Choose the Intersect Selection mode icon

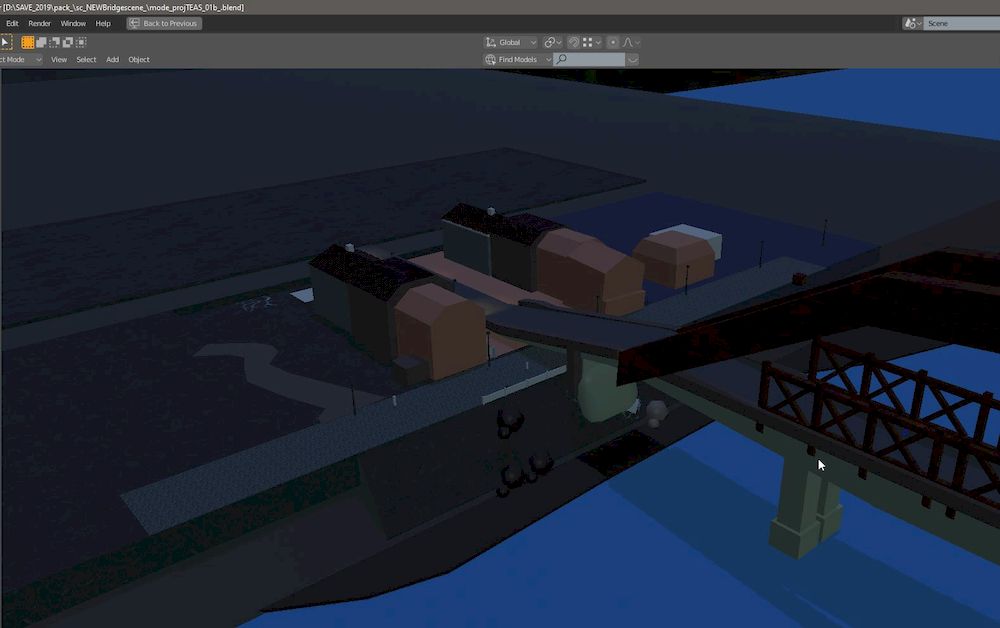[x=80, y=42]
